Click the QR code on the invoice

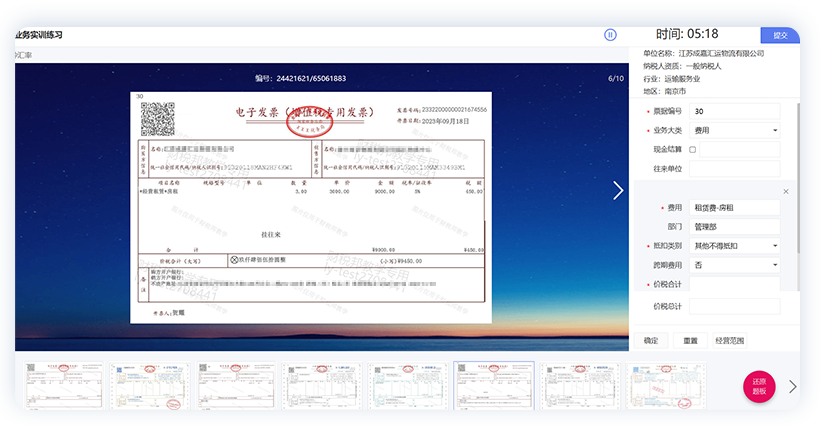click(x=158, y=119)
